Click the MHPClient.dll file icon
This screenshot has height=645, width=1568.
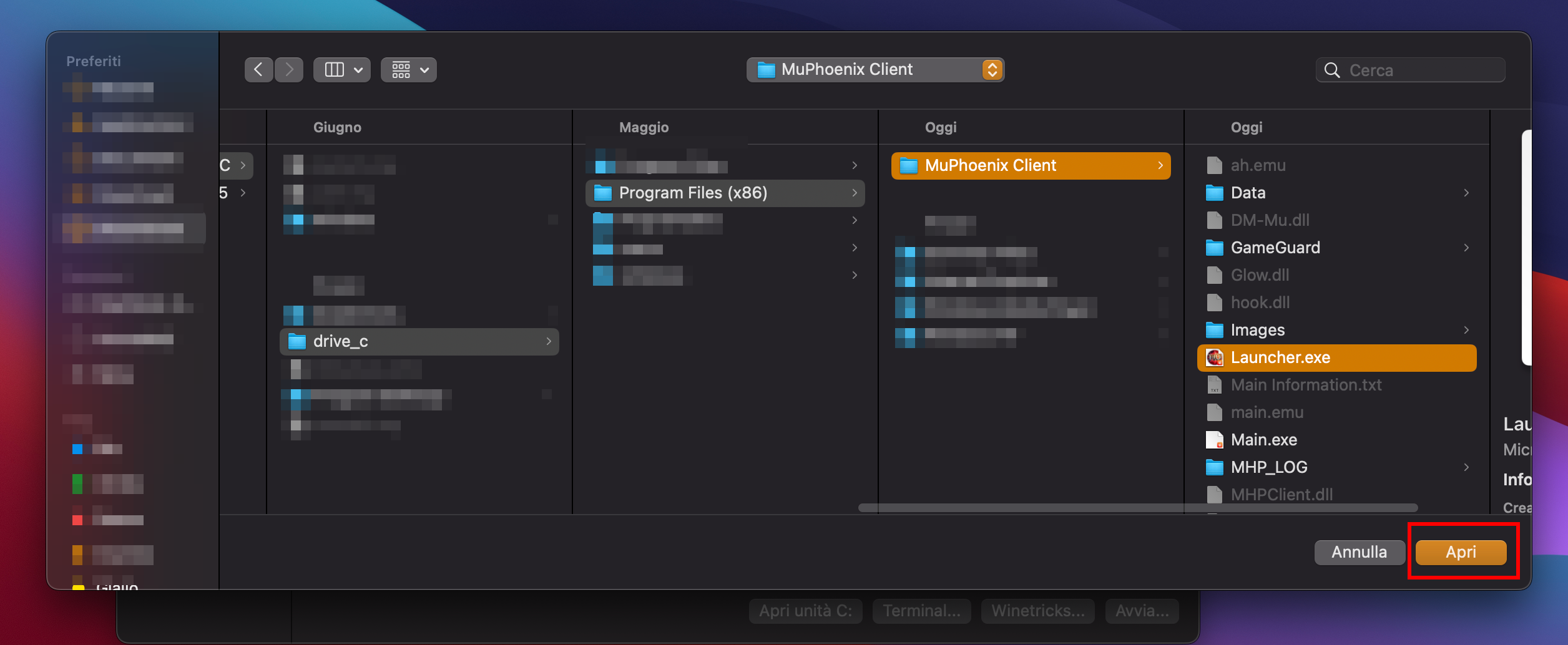(x=1215, y=495)
